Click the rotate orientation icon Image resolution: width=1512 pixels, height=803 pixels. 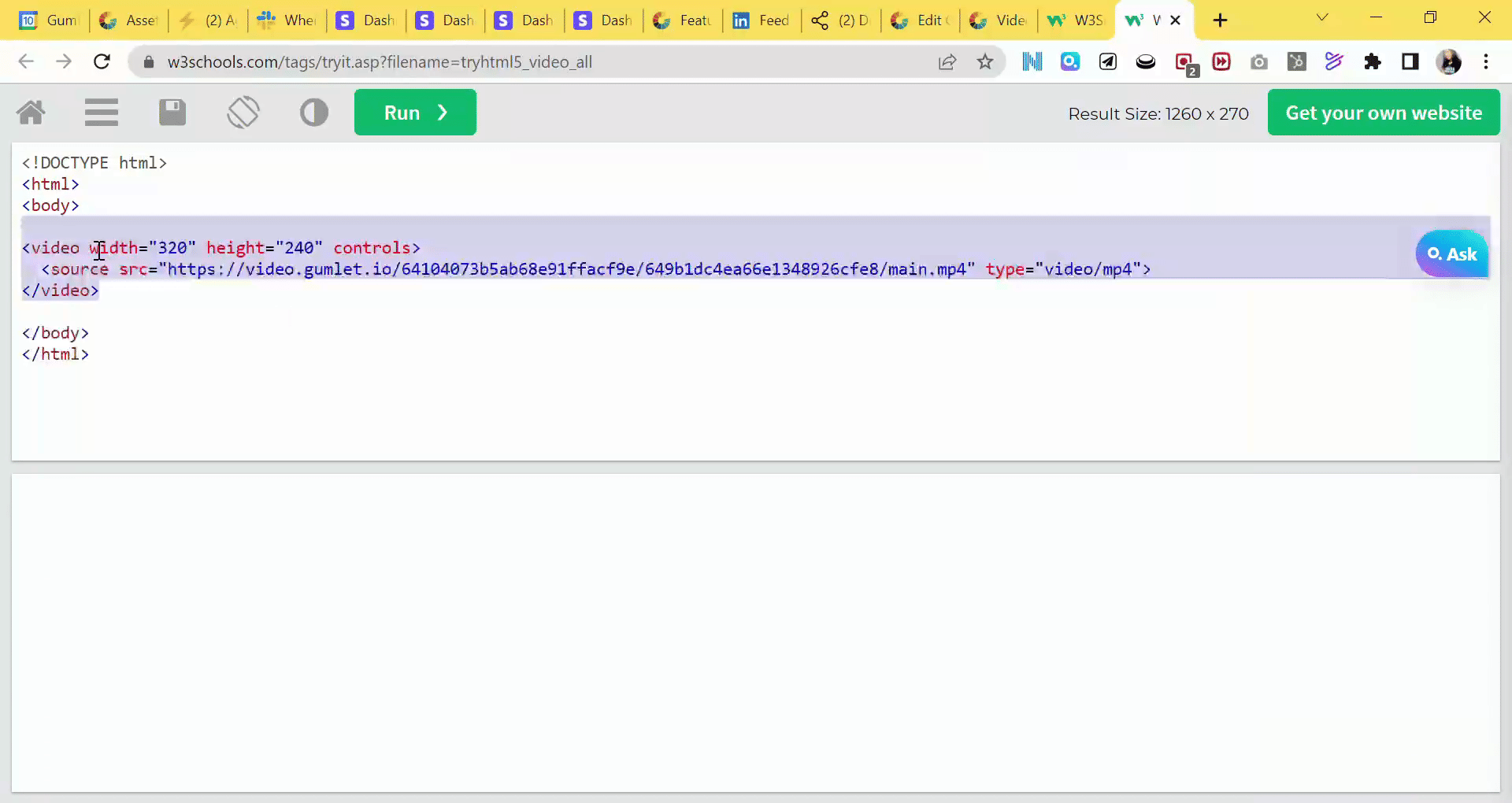point(243,113)
